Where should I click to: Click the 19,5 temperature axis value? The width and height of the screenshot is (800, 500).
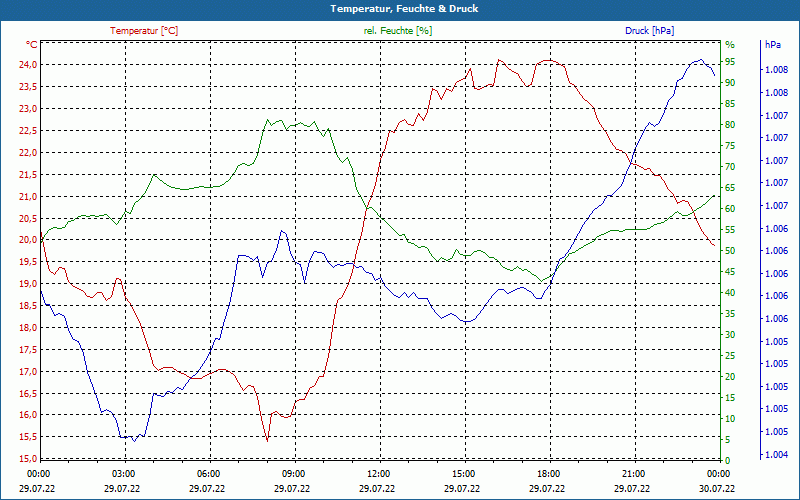pos(29,262)
